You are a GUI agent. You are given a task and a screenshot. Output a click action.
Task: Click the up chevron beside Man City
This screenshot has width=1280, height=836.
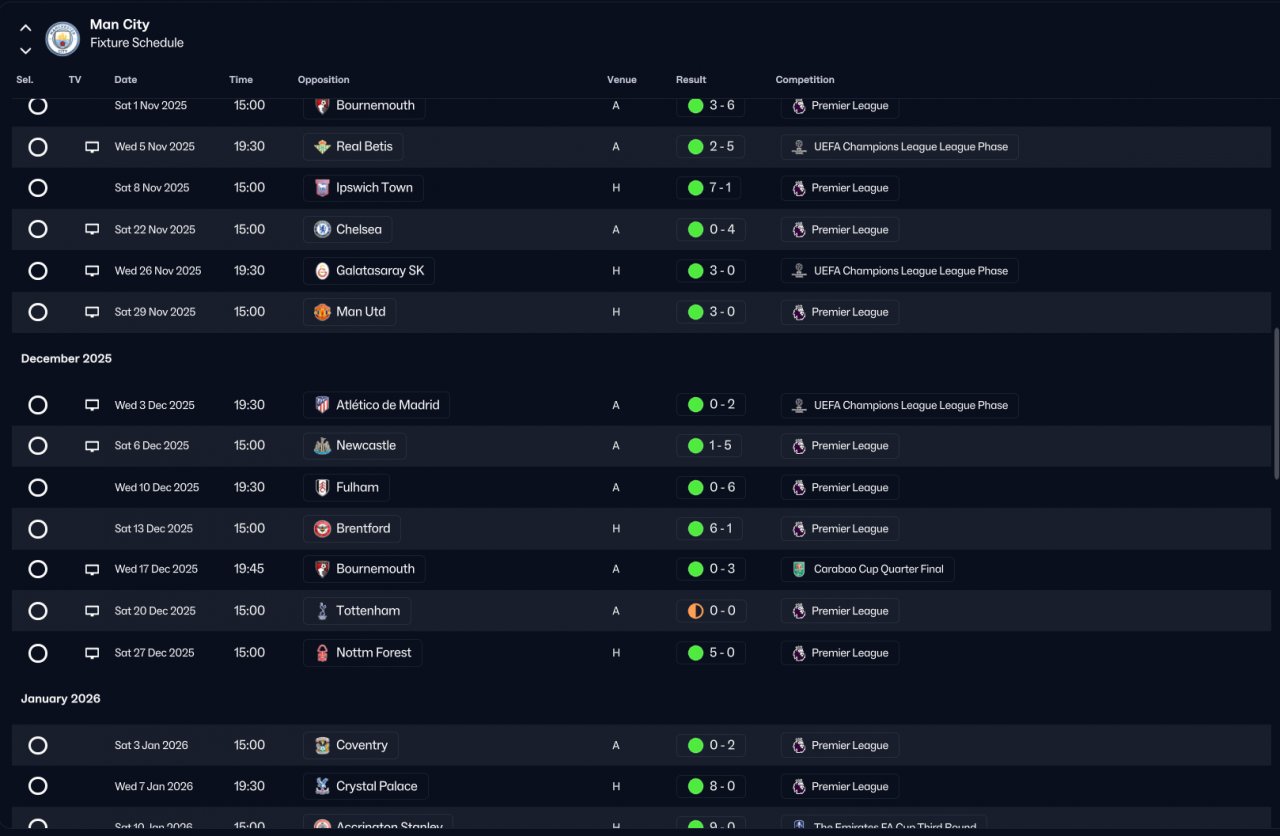click(26, 28)
